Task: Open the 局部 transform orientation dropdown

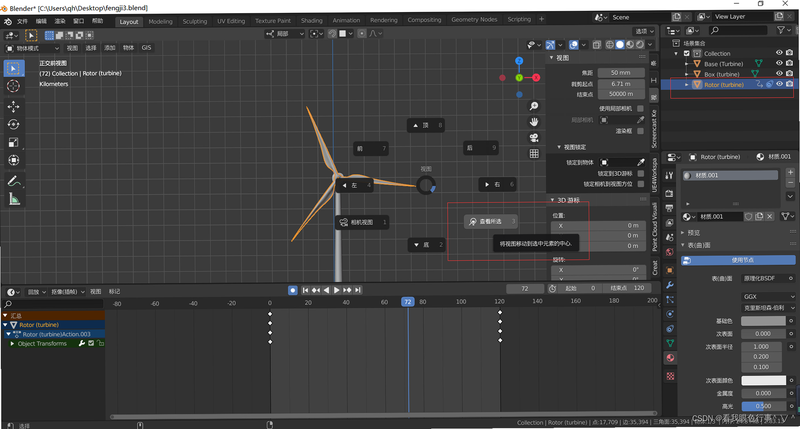Action: (285, 34)
